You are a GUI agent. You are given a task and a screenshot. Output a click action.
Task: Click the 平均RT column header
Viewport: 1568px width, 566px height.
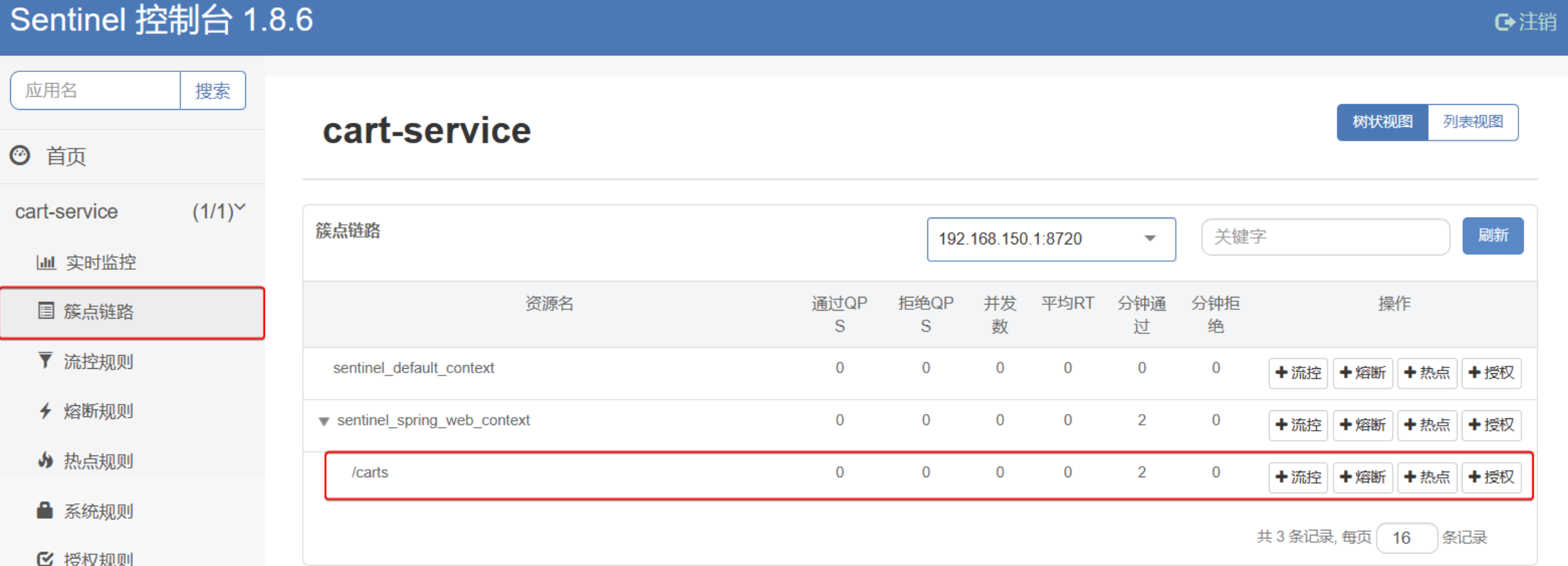(x=1067, y=303)
